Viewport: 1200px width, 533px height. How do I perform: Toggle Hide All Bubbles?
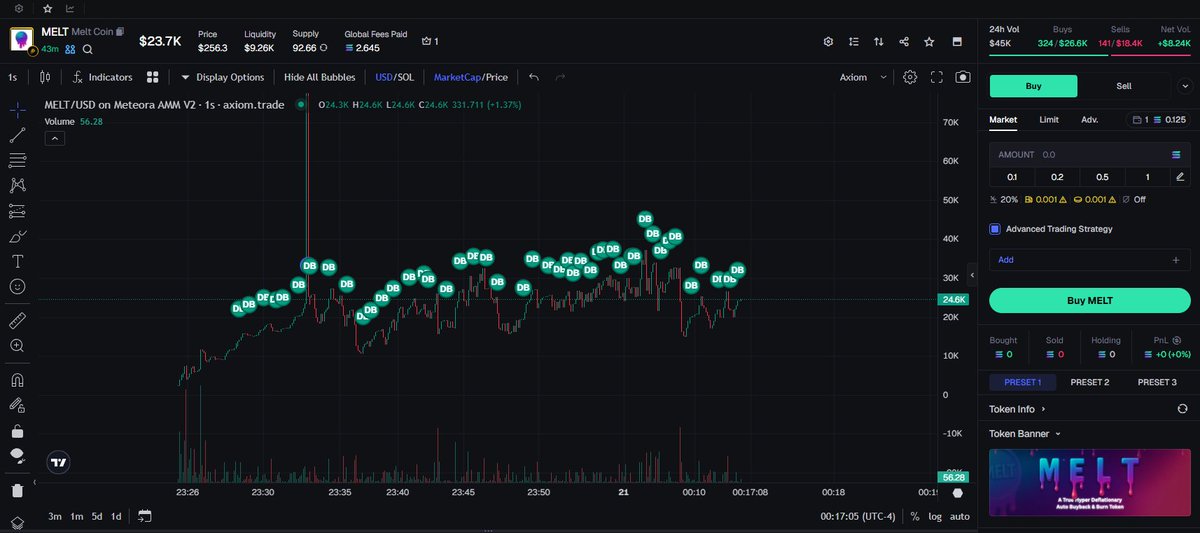[x=321, y=77]
